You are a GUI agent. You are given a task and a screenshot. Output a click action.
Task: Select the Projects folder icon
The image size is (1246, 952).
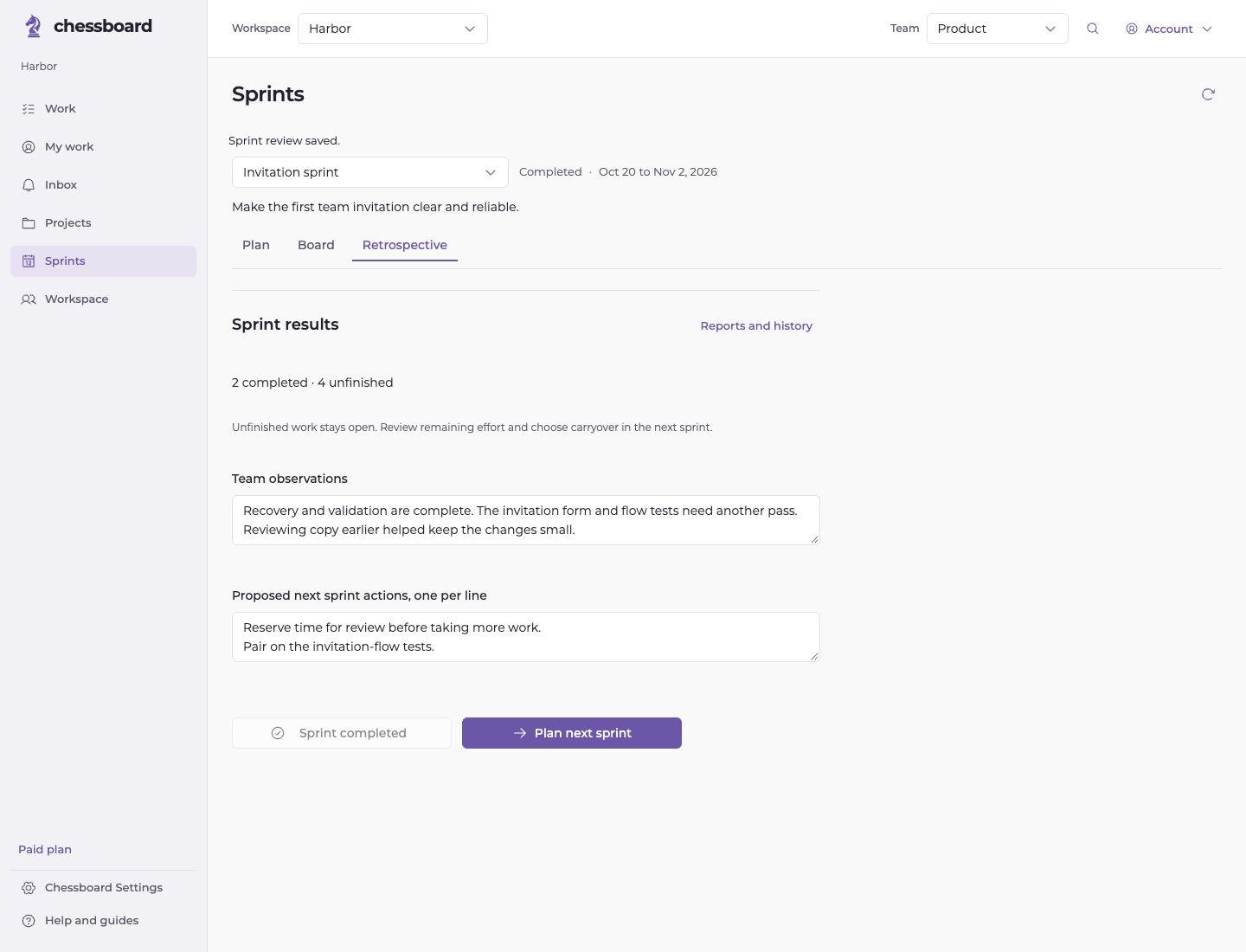point(29,223)
